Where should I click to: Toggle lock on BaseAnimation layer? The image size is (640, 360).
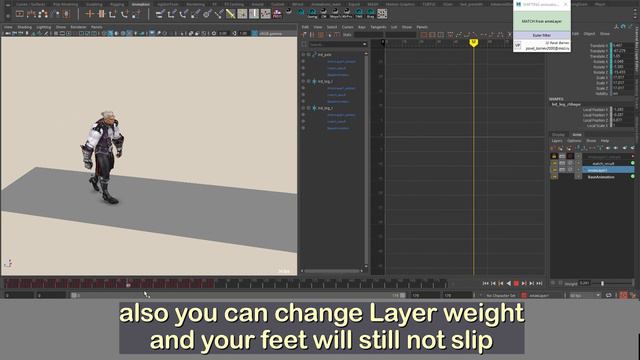click(554, 177)
